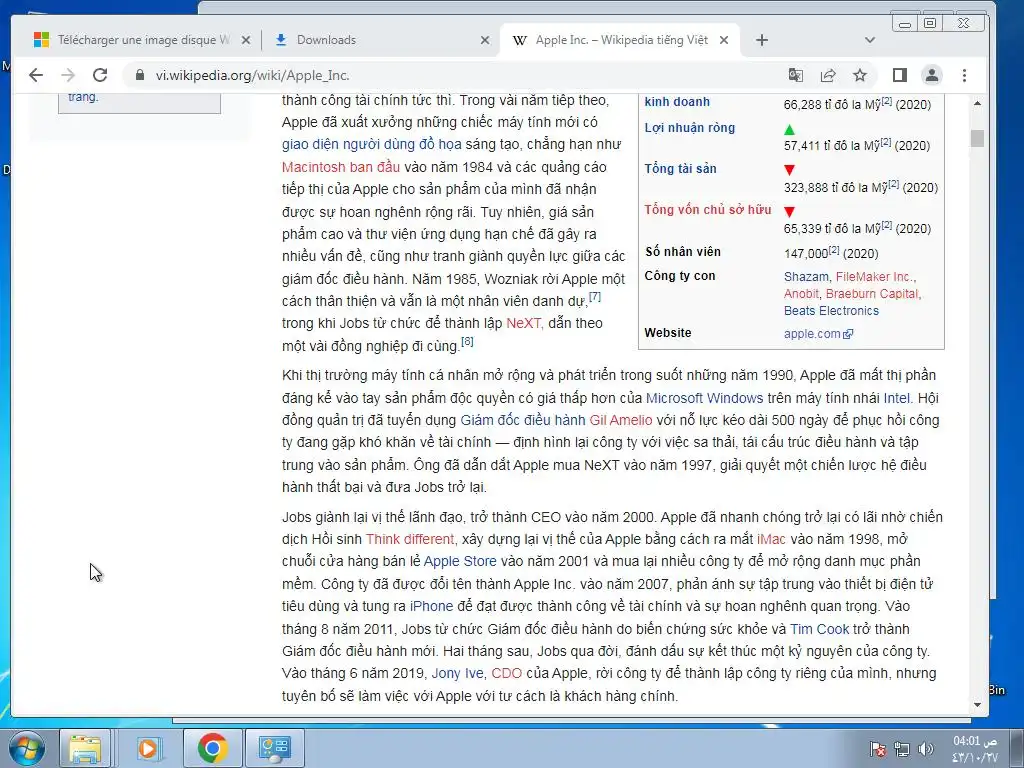Screen dimensions: 1024x768
Task: Open citation [7] footnote
Action: tap(595, 297)
